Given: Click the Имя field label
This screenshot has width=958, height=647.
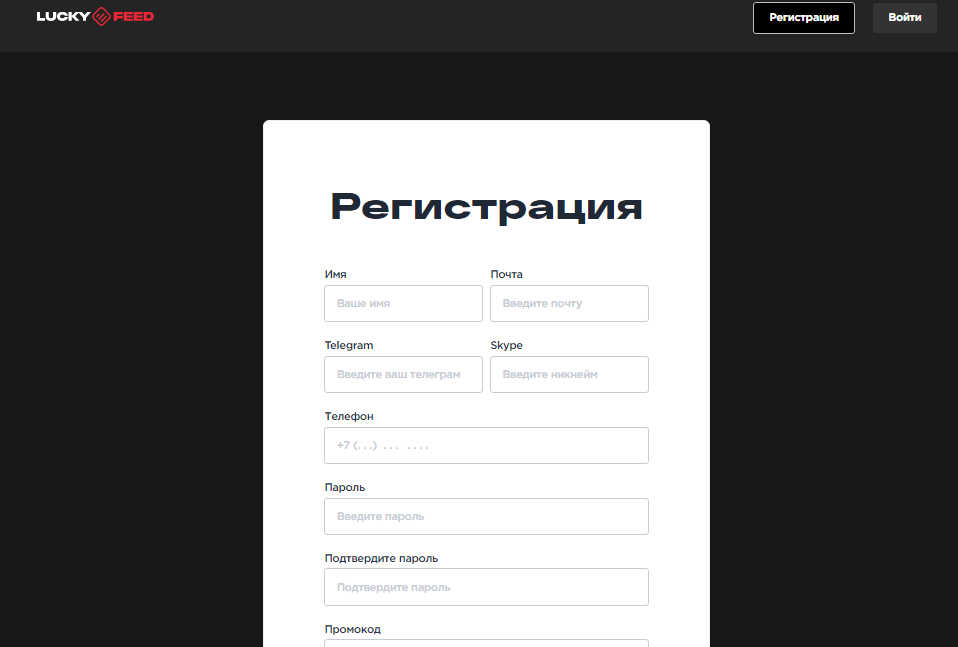Looking at the screenshot, I should tap(336, 274).
